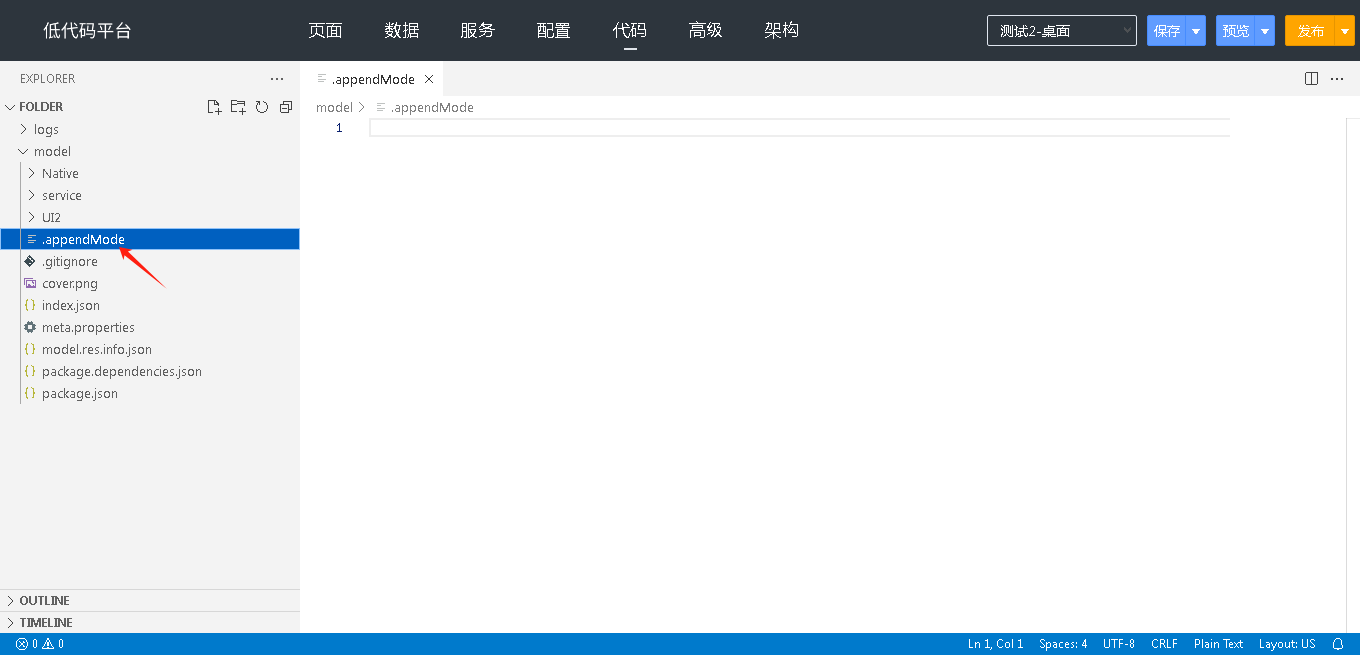The width and height of the screenshot is (1360, 655).
Task: Open the editor more actions ellipsis menu
Action: coord(1337,79)
